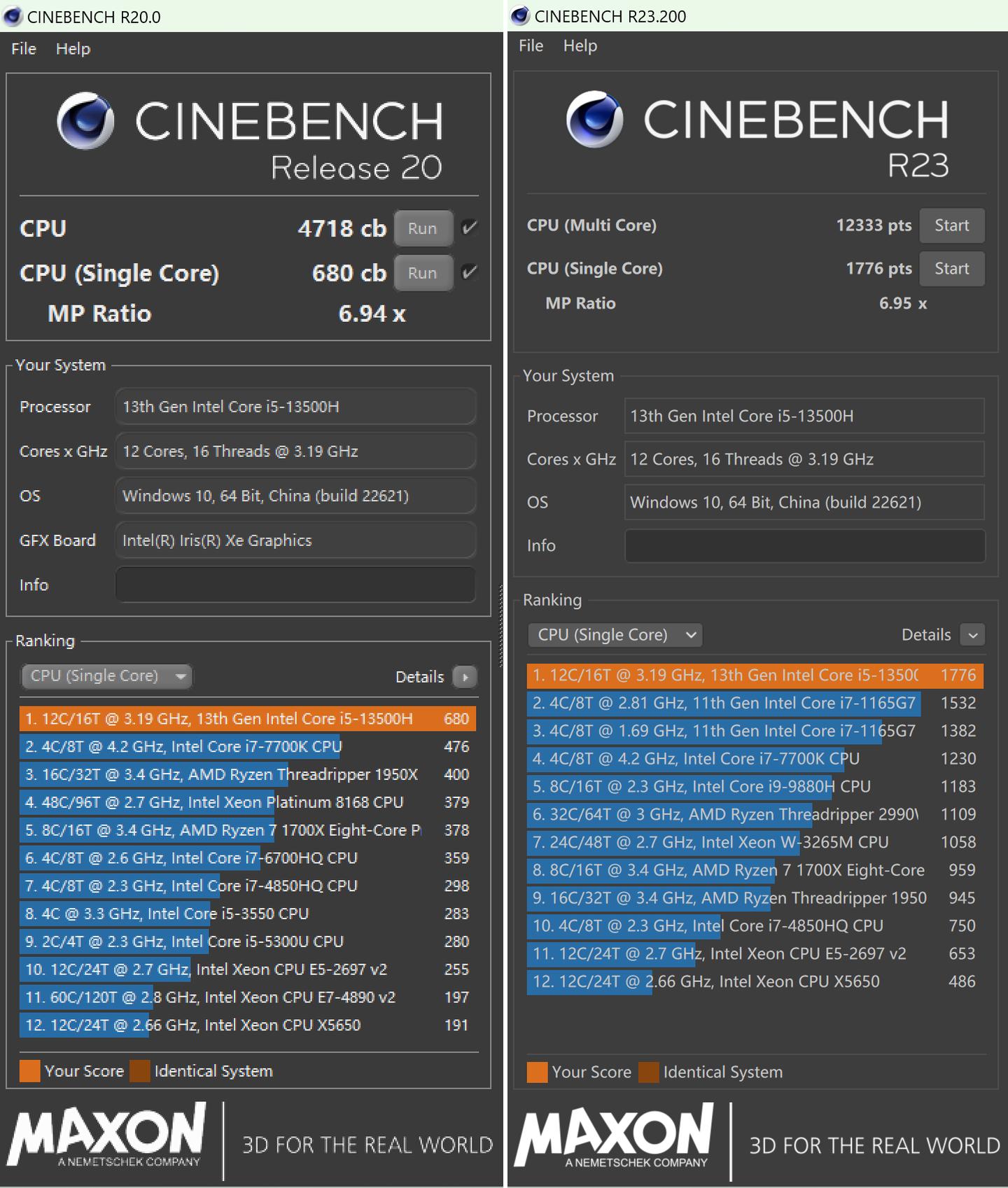Click the Cinebench R23 title bar icon
The width and height of the screenshot is (1008, 1188).
tap(520, 15)
